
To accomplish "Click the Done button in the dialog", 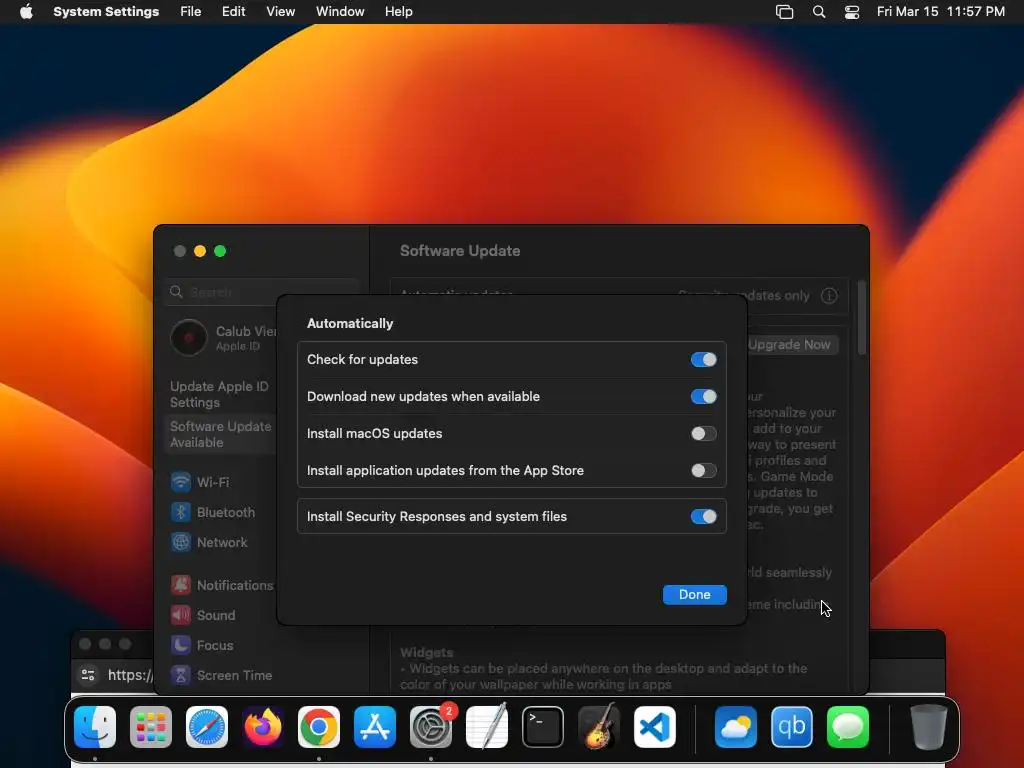I will click(x=694, y=594).
